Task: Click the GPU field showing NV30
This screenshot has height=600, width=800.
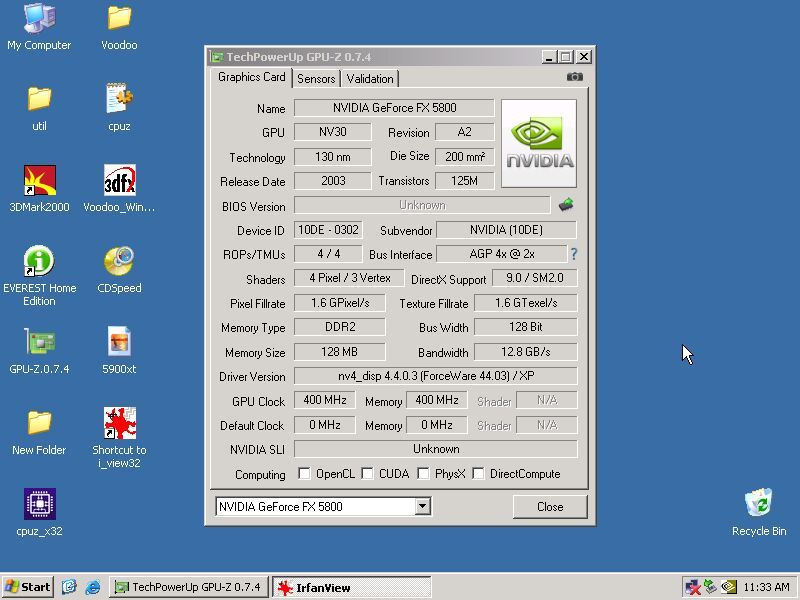Action: click(x=333, y=132)
